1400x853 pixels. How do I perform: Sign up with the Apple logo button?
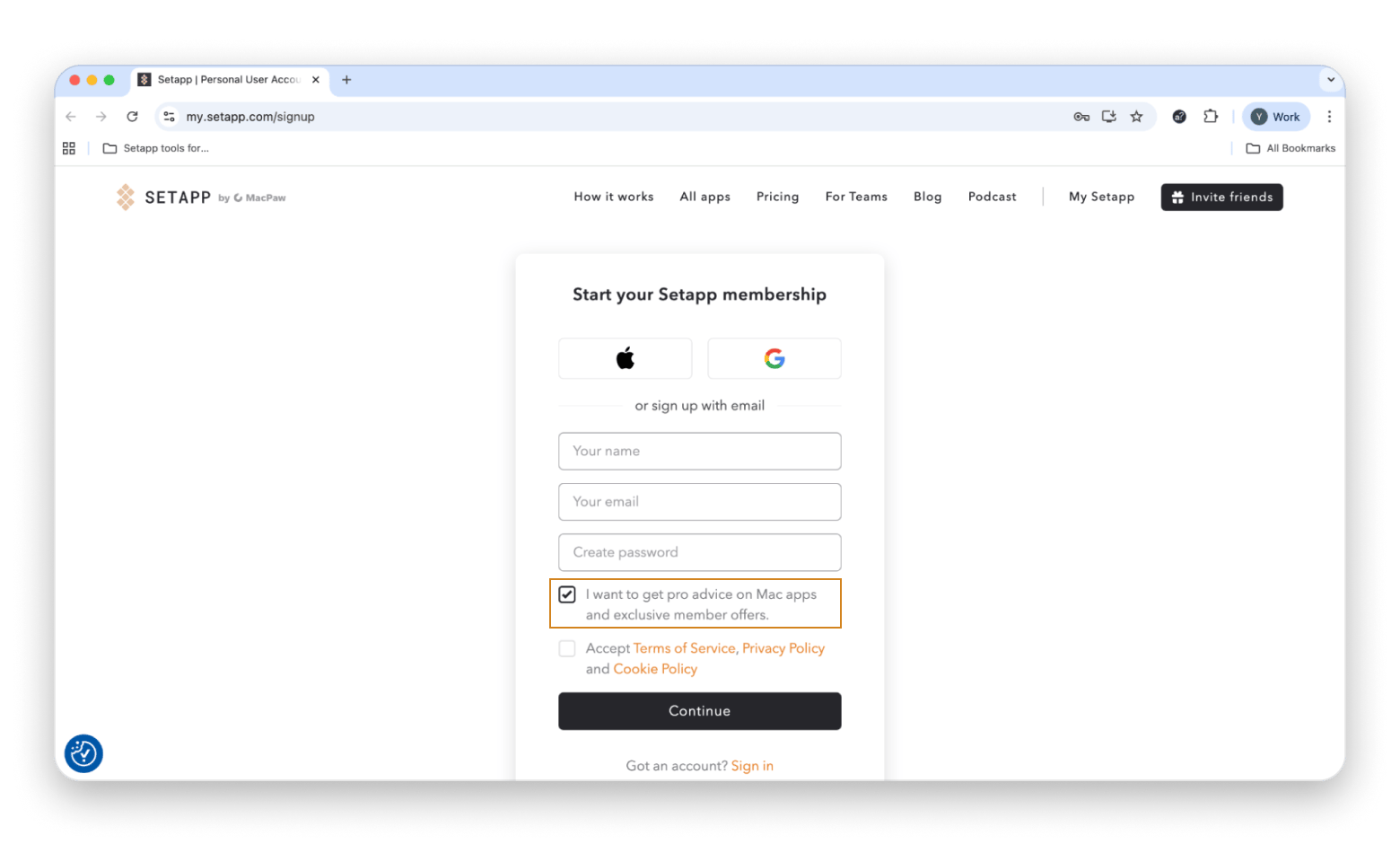point(625,358)
